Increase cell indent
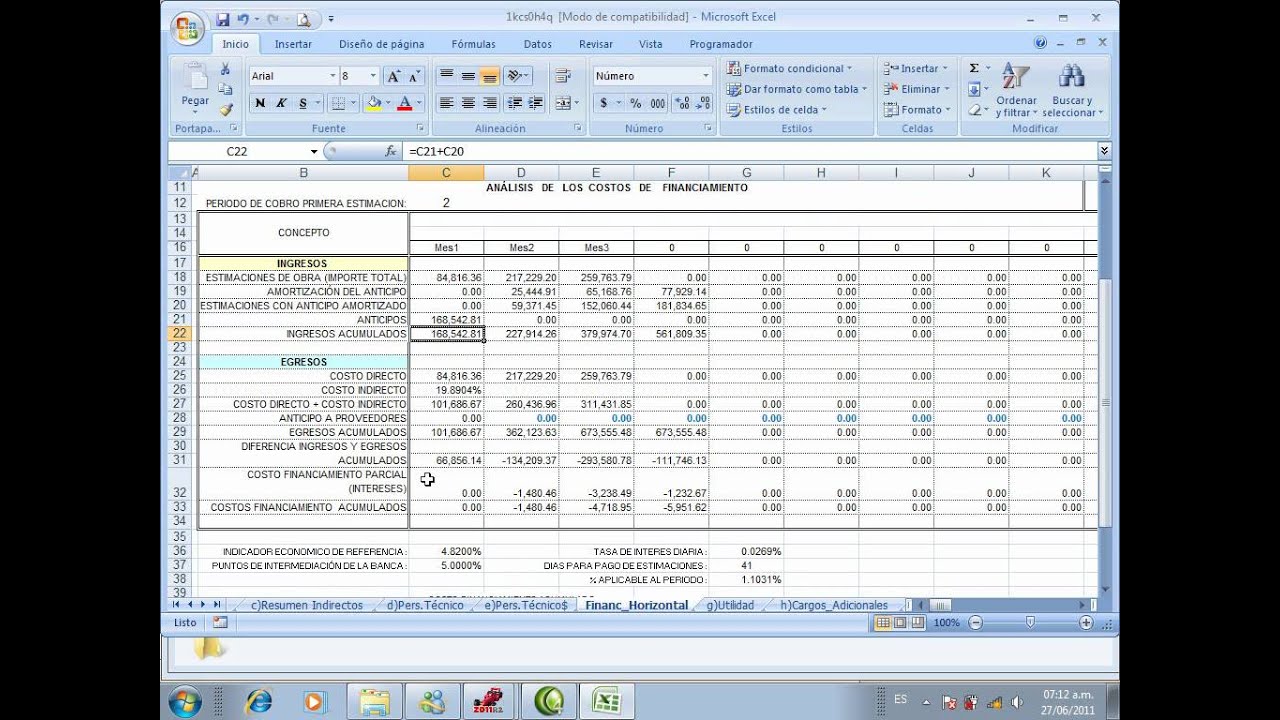1280x720 pixels. pos(535,103)
